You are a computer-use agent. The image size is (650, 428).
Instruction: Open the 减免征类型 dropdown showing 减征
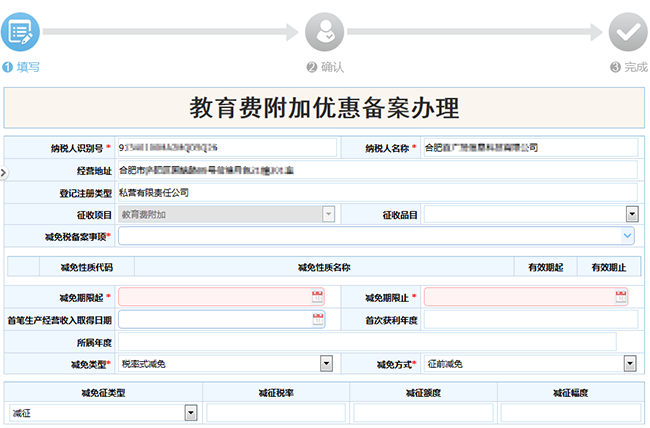[190, 412]
